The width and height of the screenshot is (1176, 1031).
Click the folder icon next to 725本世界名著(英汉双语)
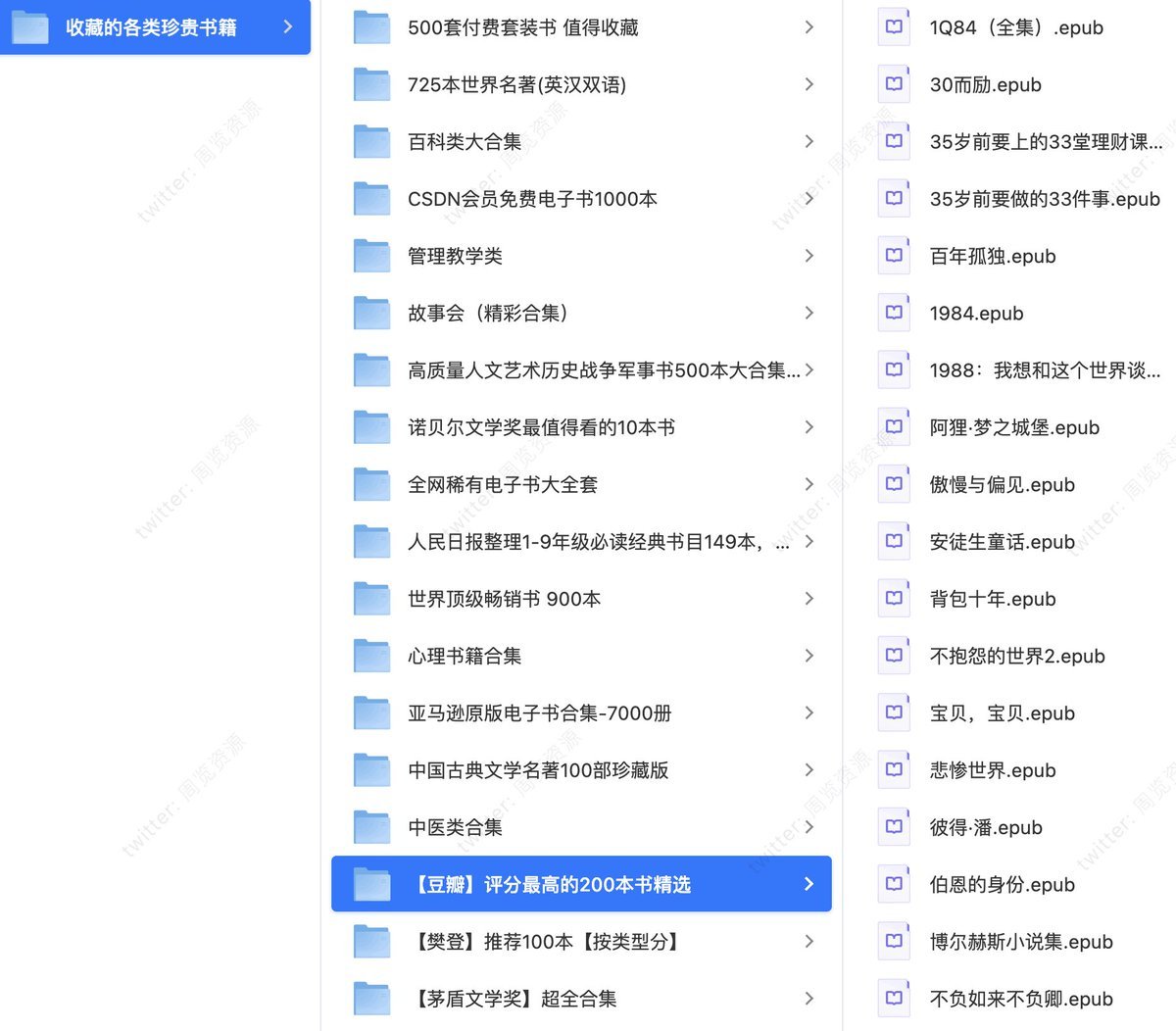371,84
